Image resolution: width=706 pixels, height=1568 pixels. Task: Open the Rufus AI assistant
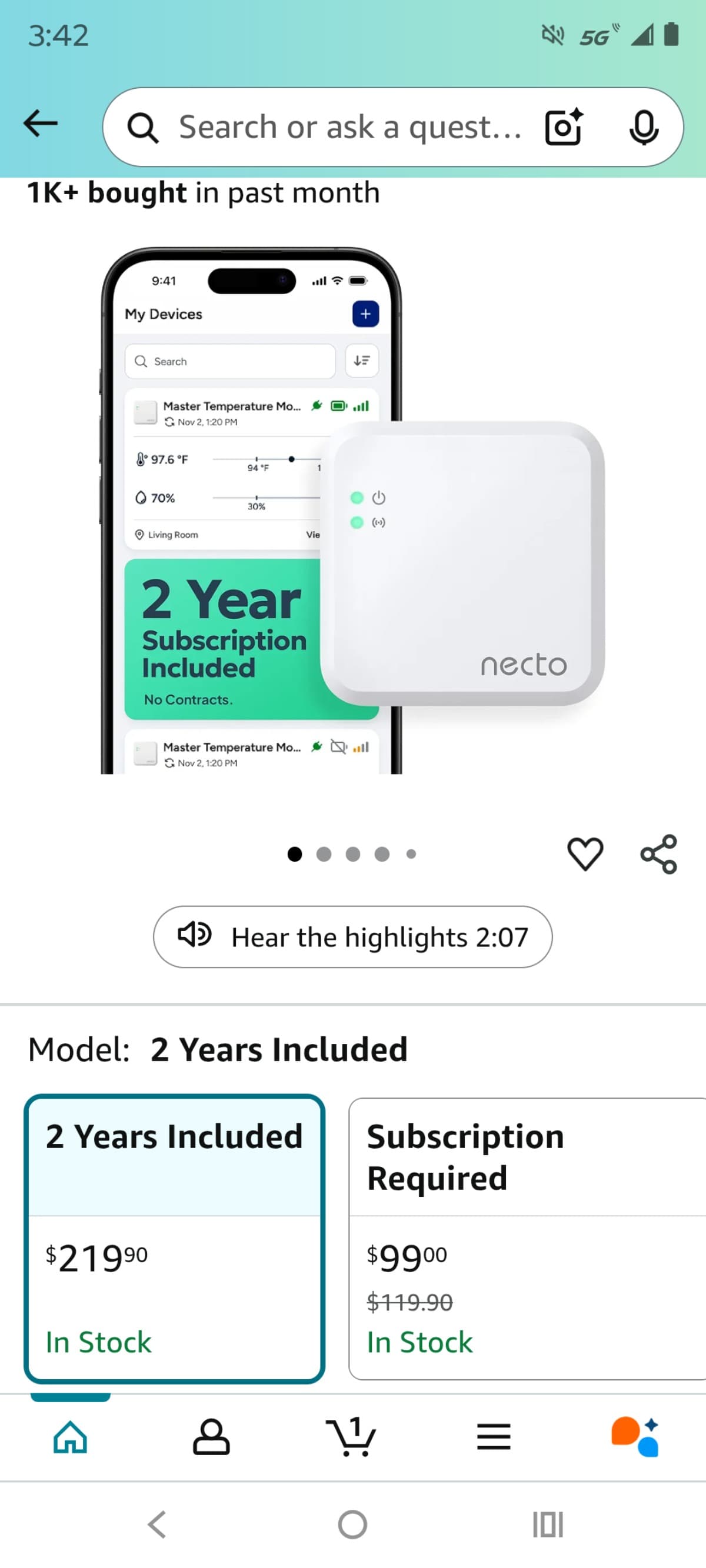635,1438
